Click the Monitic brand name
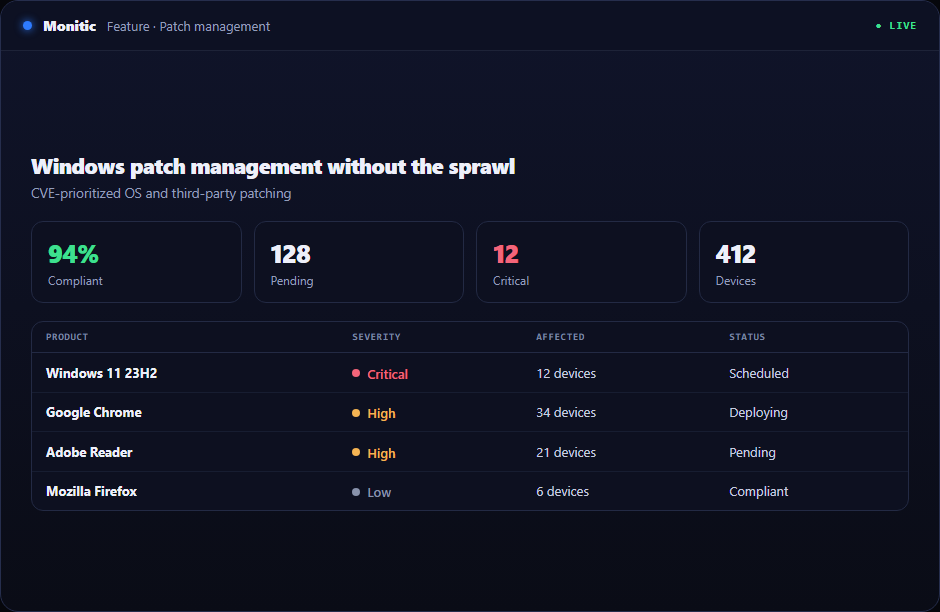Viewport: 940px width, 612px height. 70,26
